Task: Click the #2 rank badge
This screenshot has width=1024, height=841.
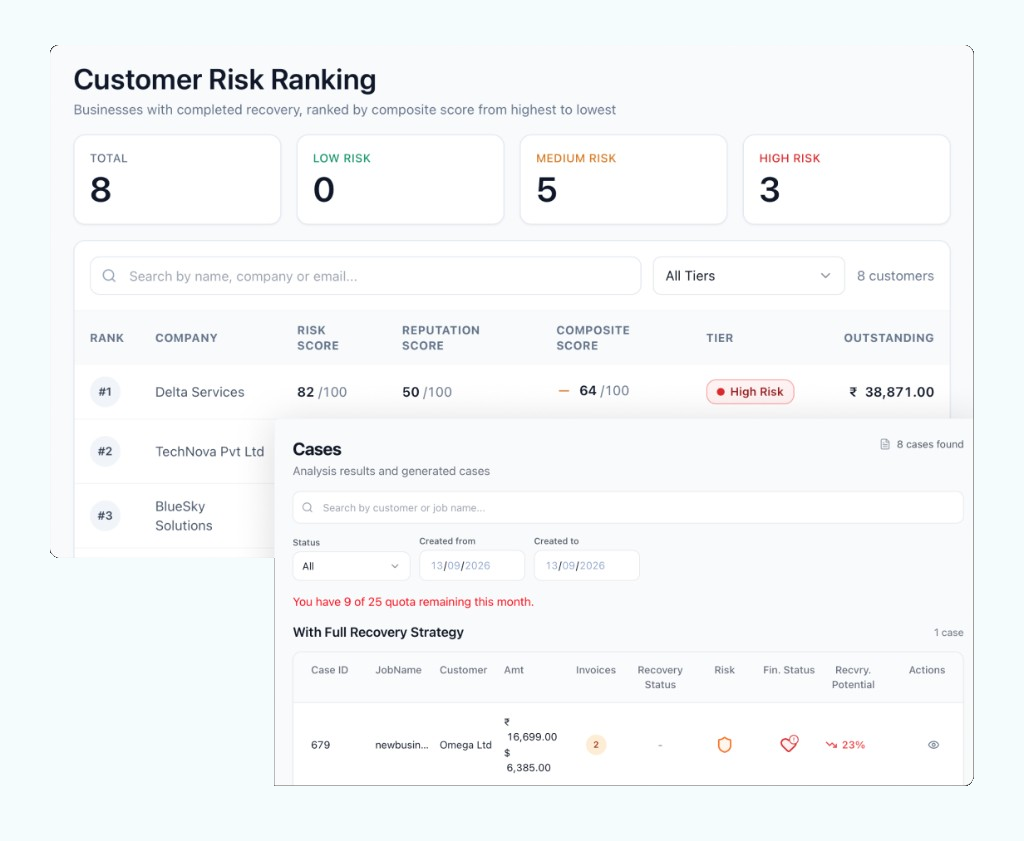Action: click(x=105, y=451)
